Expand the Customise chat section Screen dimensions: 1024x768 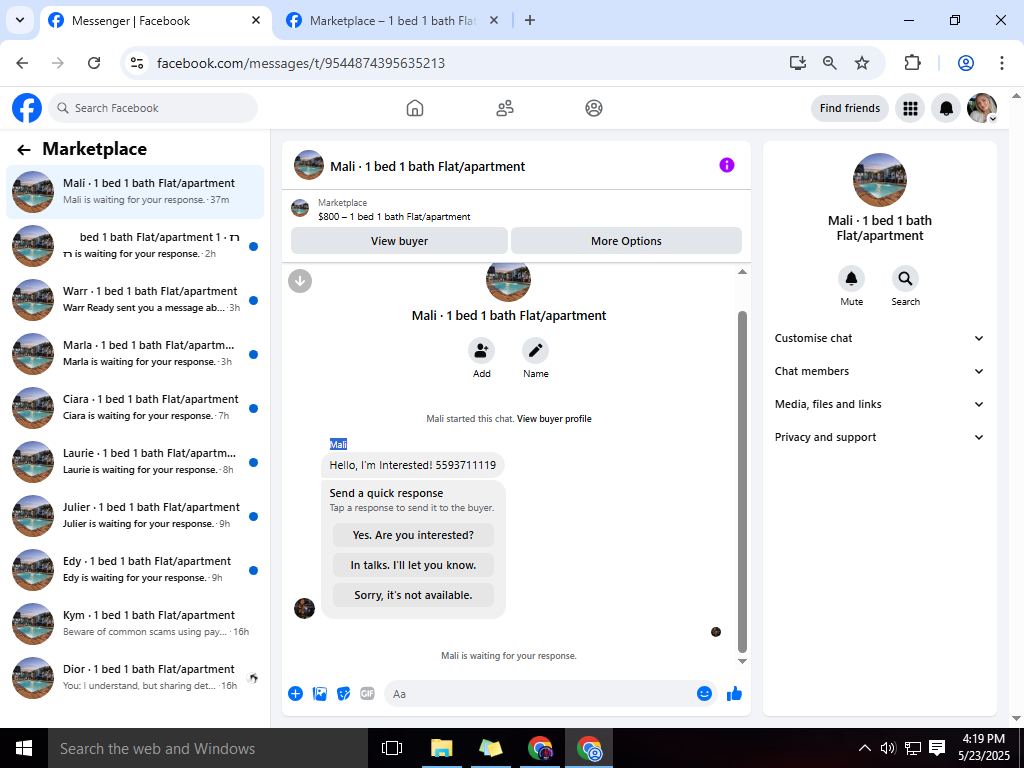(x=879, y=338)
